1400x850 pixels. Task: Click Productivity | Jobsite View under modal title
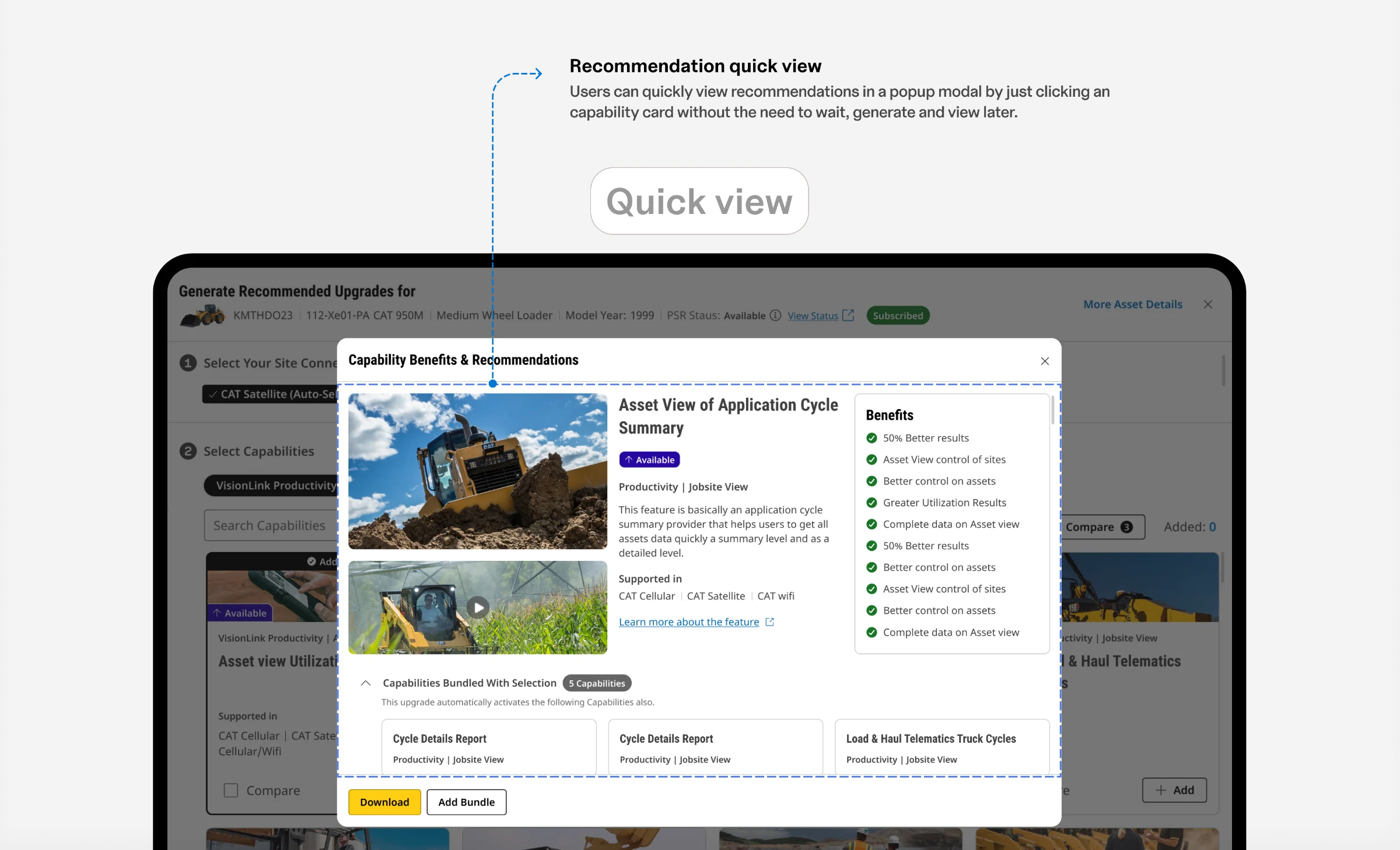(x=683, y=487)
